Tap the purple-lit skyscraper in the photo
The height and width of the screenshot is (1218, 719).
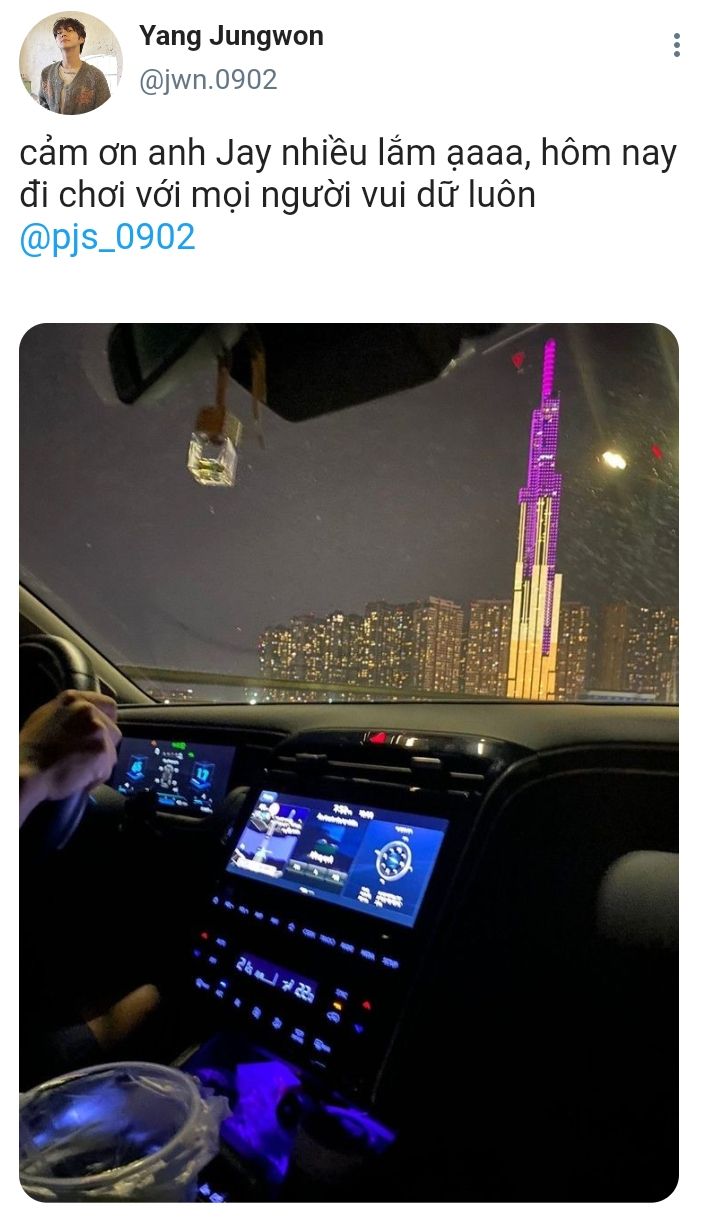pos(540,520)
